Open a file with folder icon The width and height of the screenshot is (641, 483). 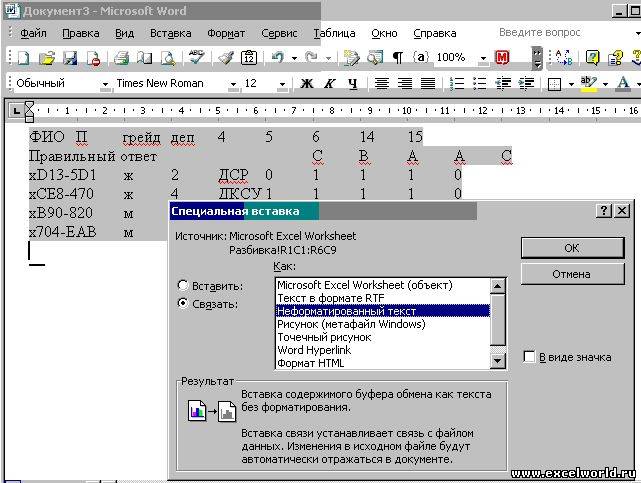point(47,58)
